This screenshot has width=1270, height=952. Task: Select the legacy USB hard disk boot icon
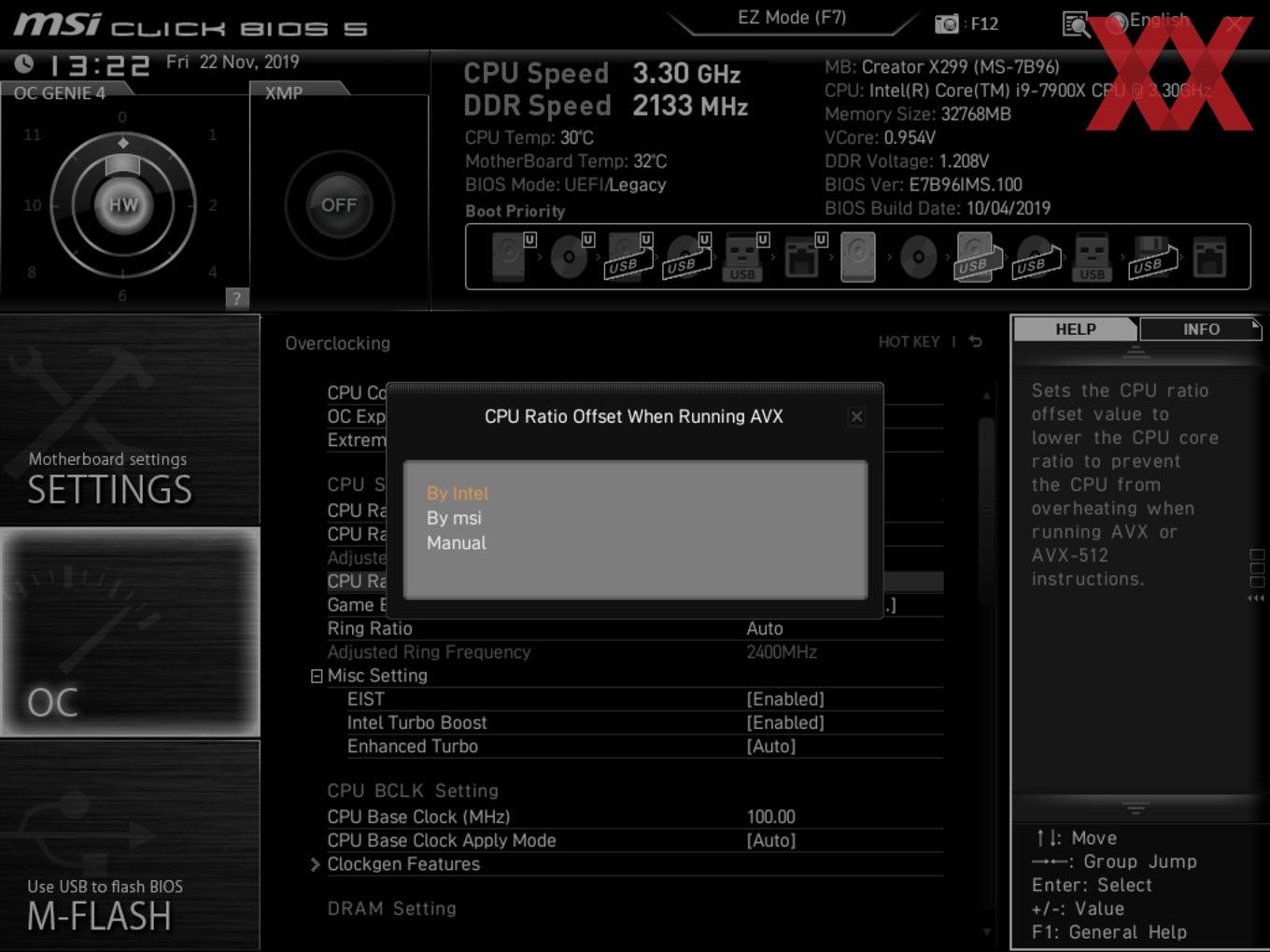tap(977, 257)
